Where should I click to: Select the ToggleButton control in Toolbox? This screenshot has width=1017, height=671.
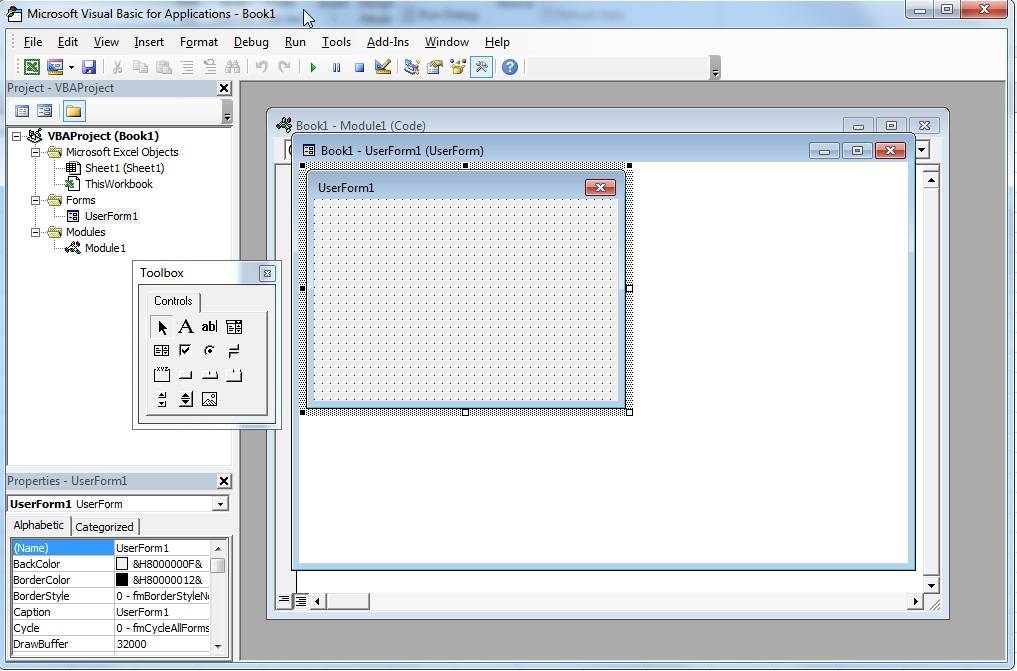[x=234, y=351]
